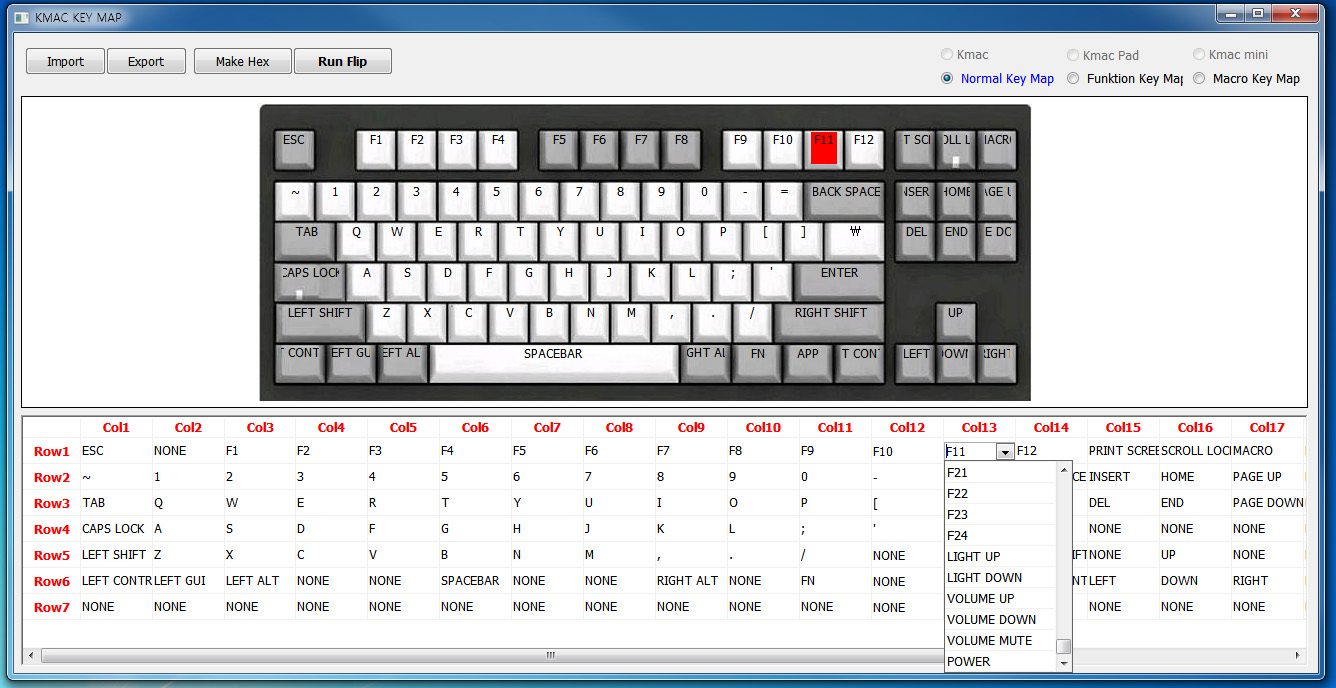Click the table's horizontal scrollbar thumb

(550, 656)
